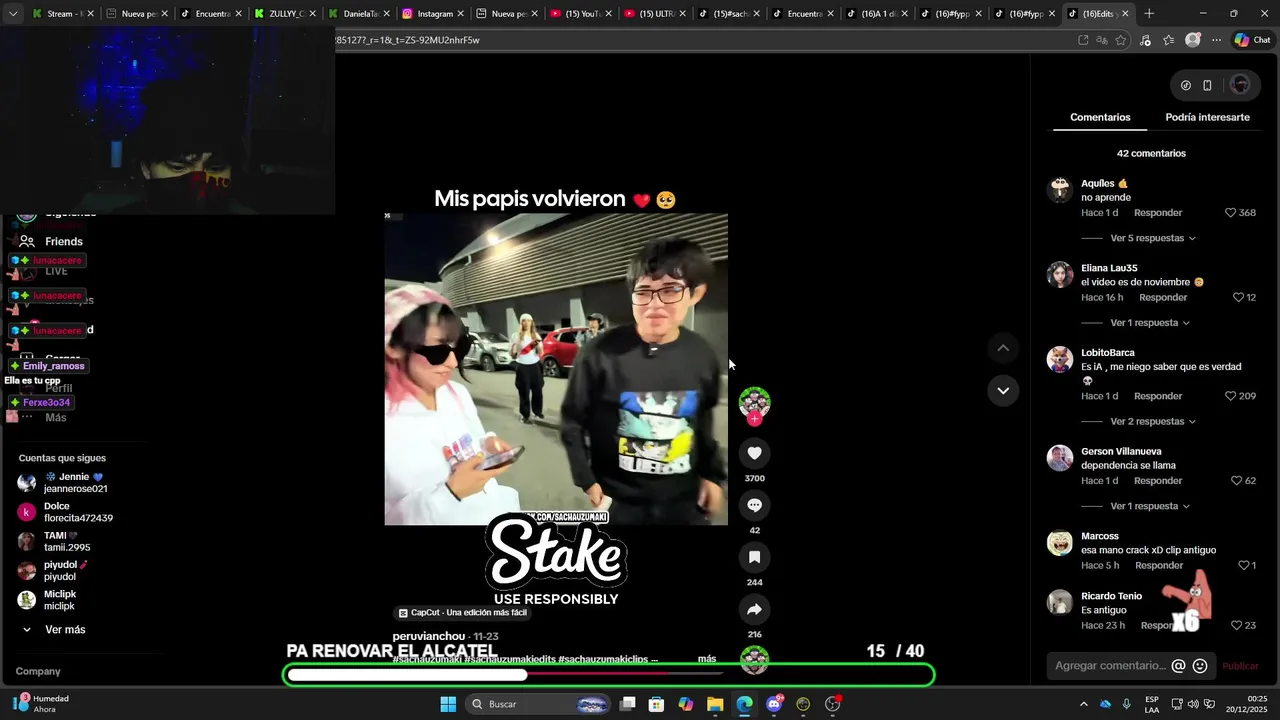The image size is (1280, 720).
Task: Show hidden system tray icons chevron
Action: (1083, 704)
